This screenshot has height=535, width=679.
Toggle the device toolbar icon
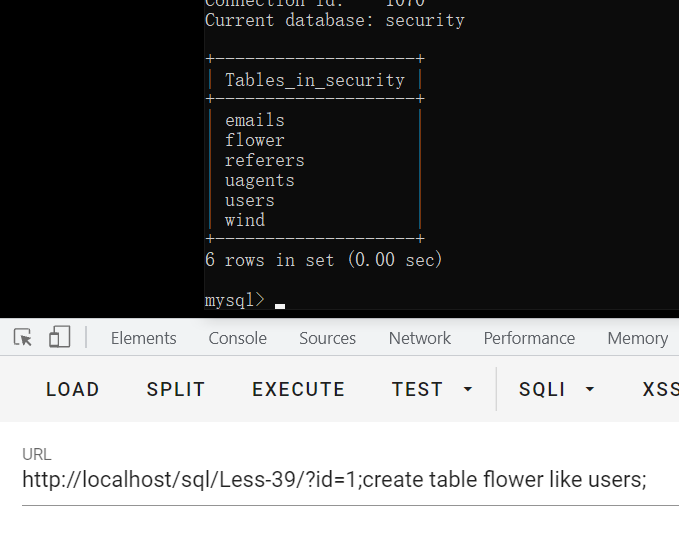point(59,337)
